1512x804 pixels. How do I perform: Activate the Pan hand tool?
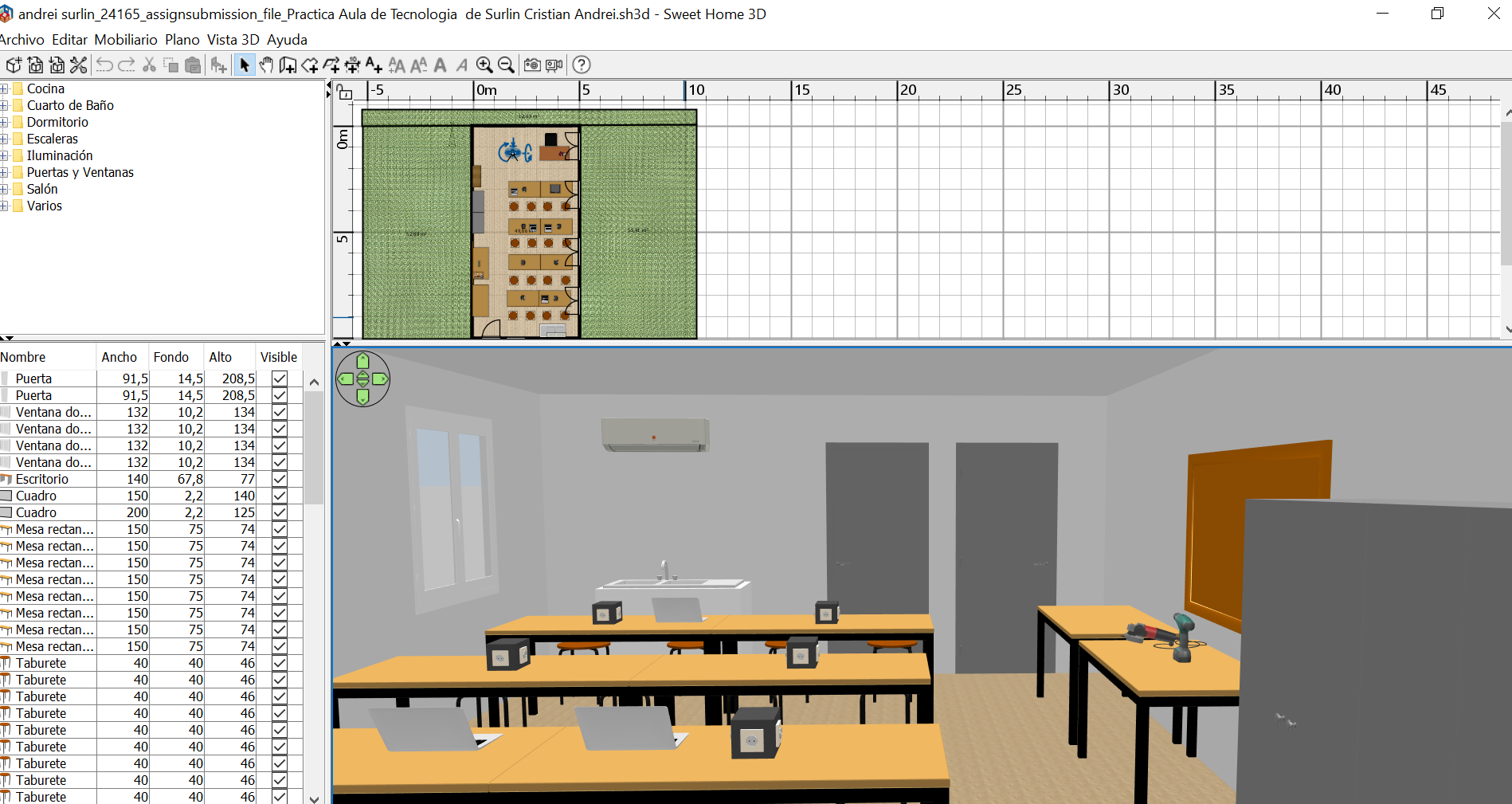266,65
